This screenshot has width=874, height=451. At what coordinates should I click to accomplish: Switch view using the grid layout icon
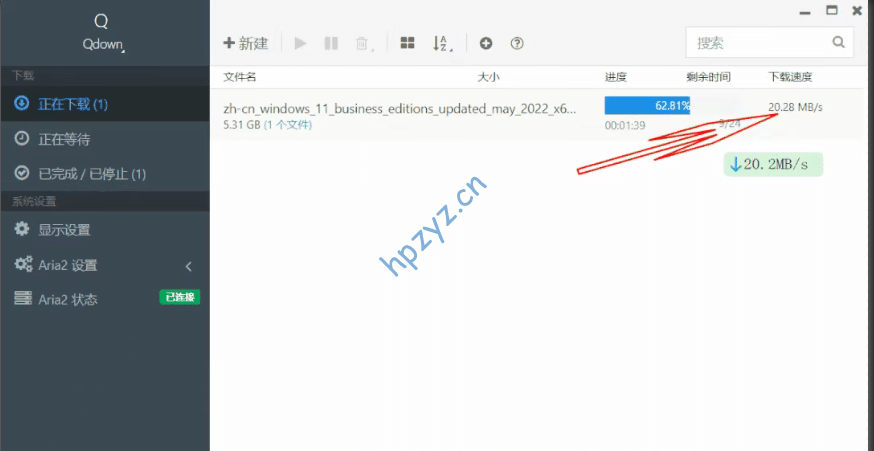(x=407, y=43)
